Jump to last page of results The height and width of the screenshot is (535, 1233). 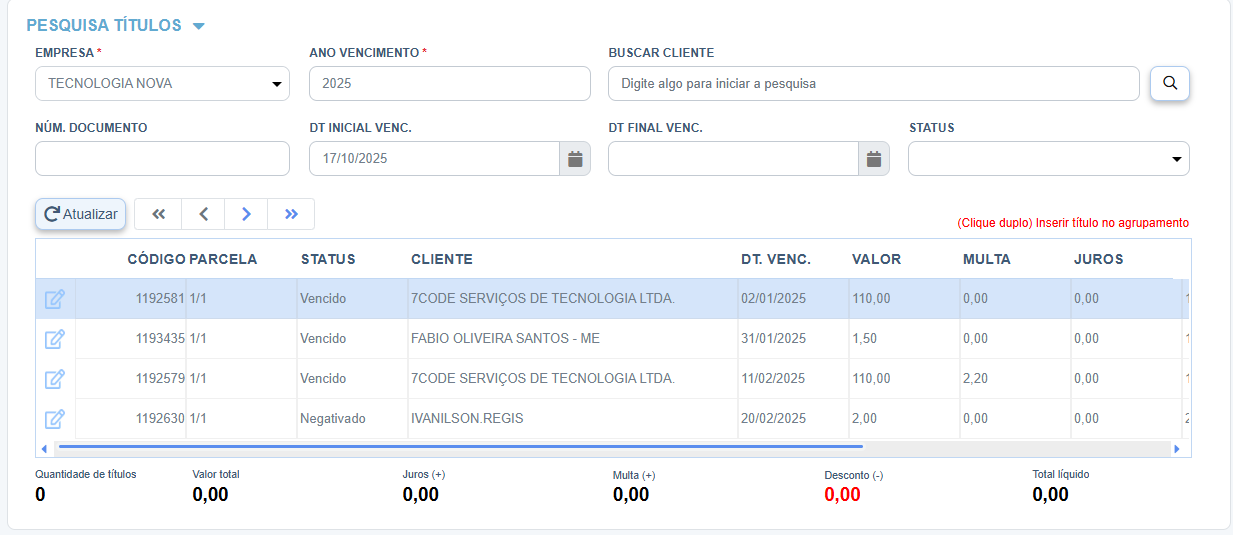(291, 214)
